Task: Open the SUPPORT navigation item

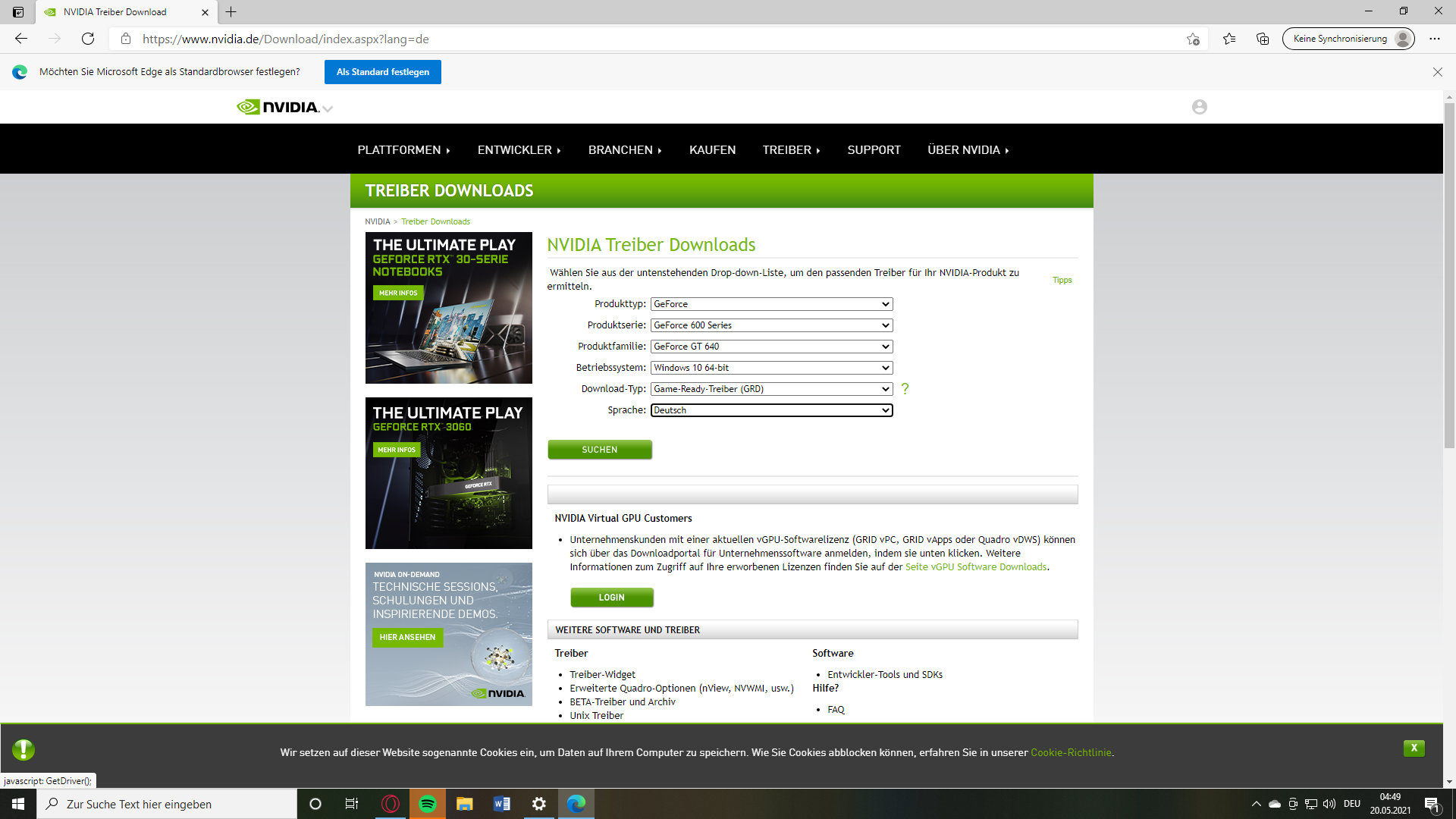Action: point(874,149)
